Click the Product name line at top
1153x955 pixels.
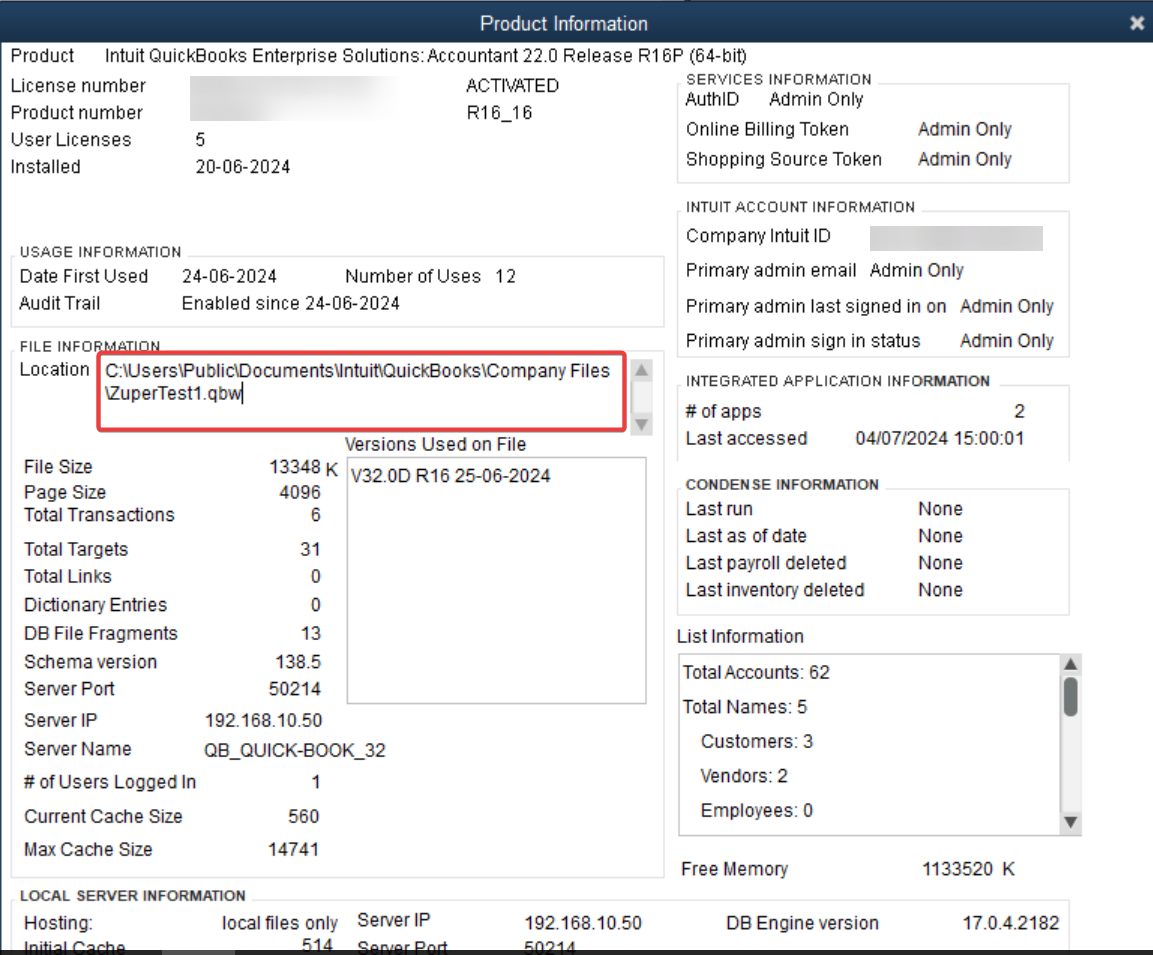pos(426,56)
